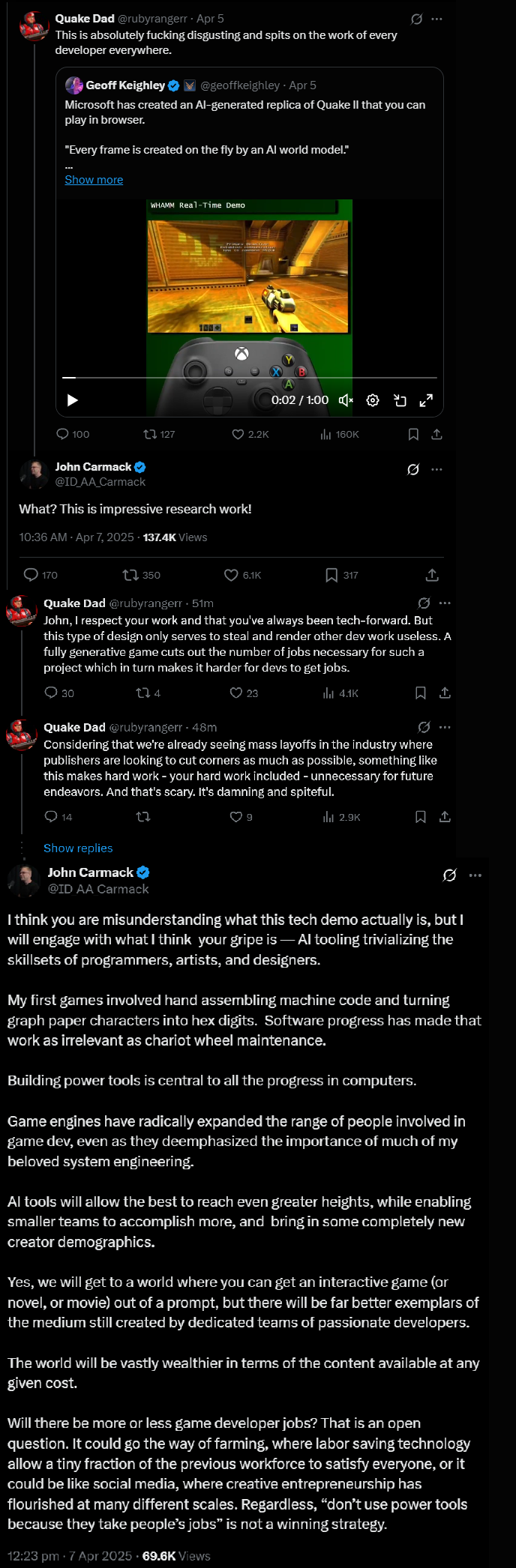516x1568 pixels.
Task: Repost John Carmack's post with 350 reposts
Action: coord(130,575)
